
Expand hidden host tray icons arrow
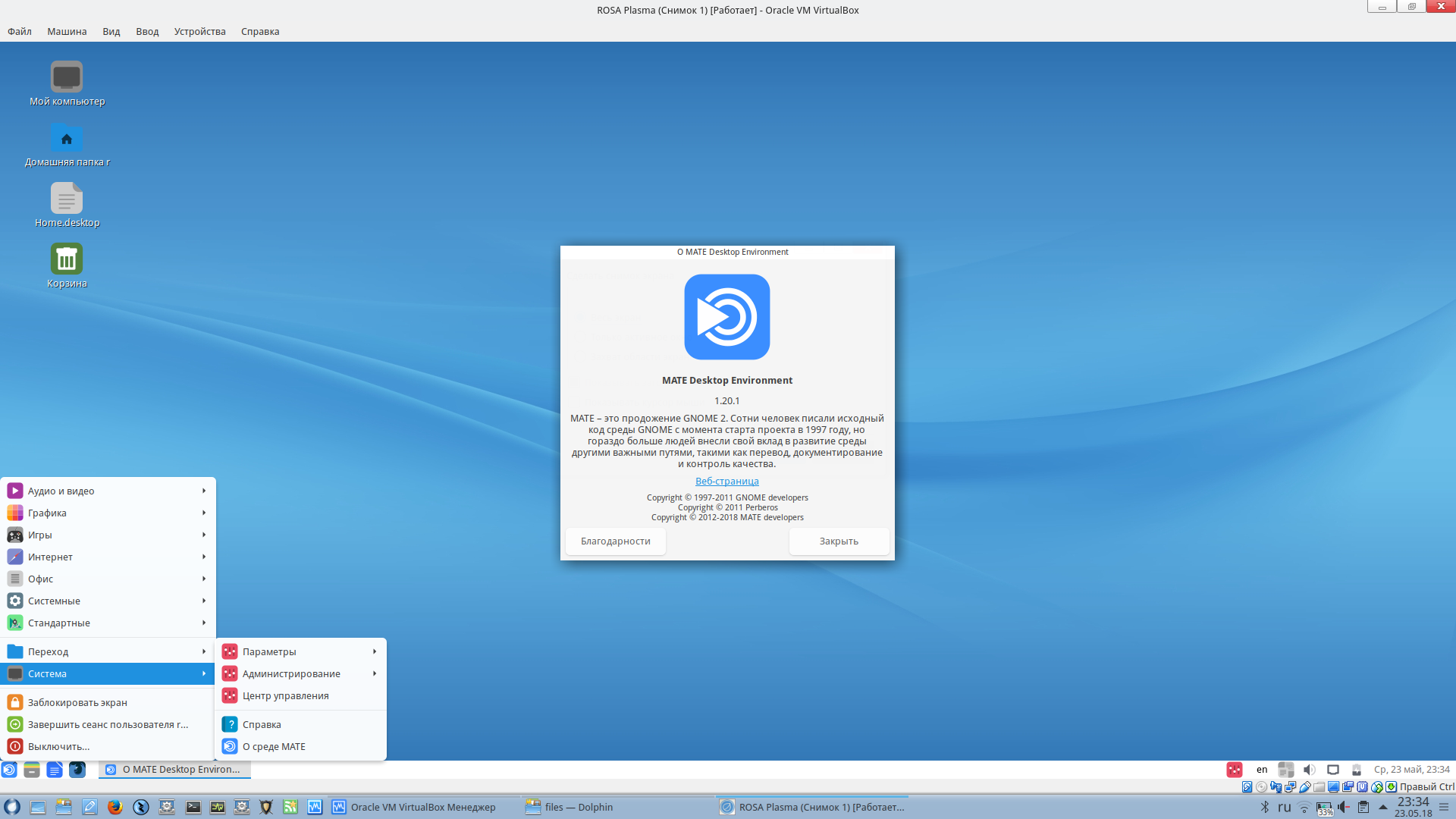pyautogui.click(x=1382, y=807)
